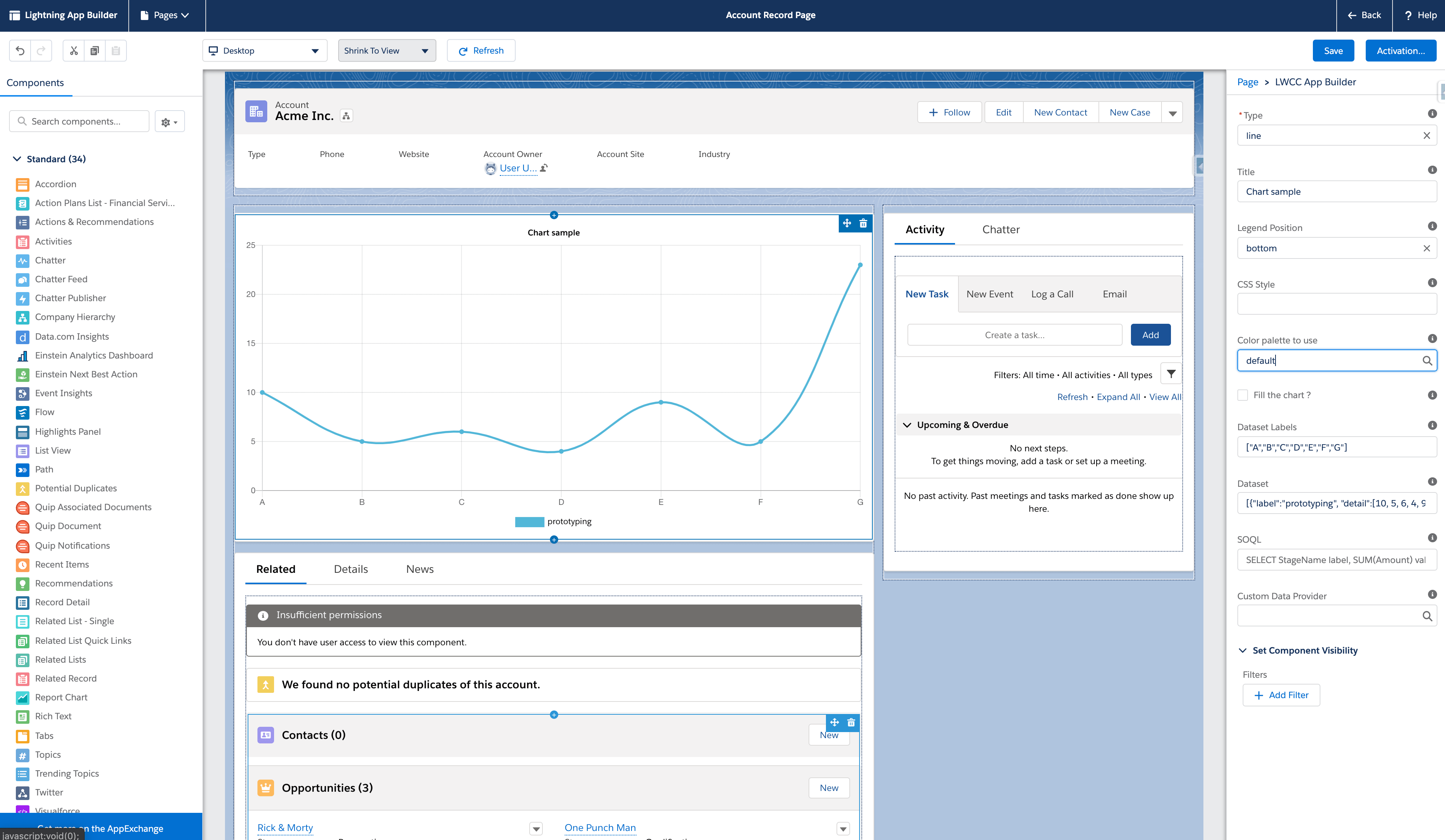Viewport: 1445px width, 840px height.
Task: Delete the Chart sample component via trash icon
Action: pos(863,224)
